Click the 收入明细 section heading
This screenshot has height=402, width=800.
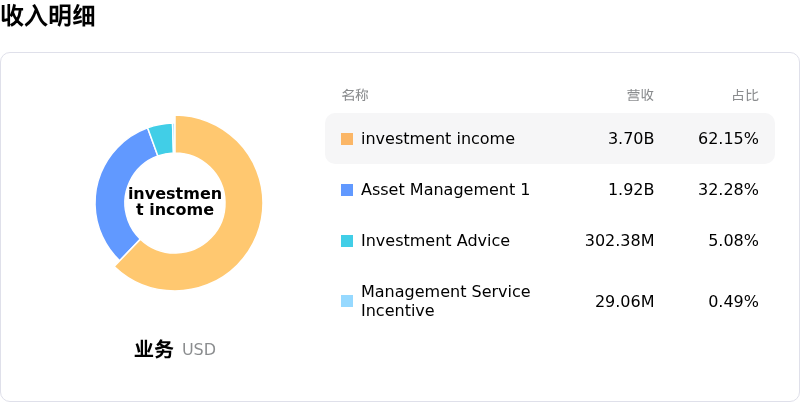click(x=48, y=16)
